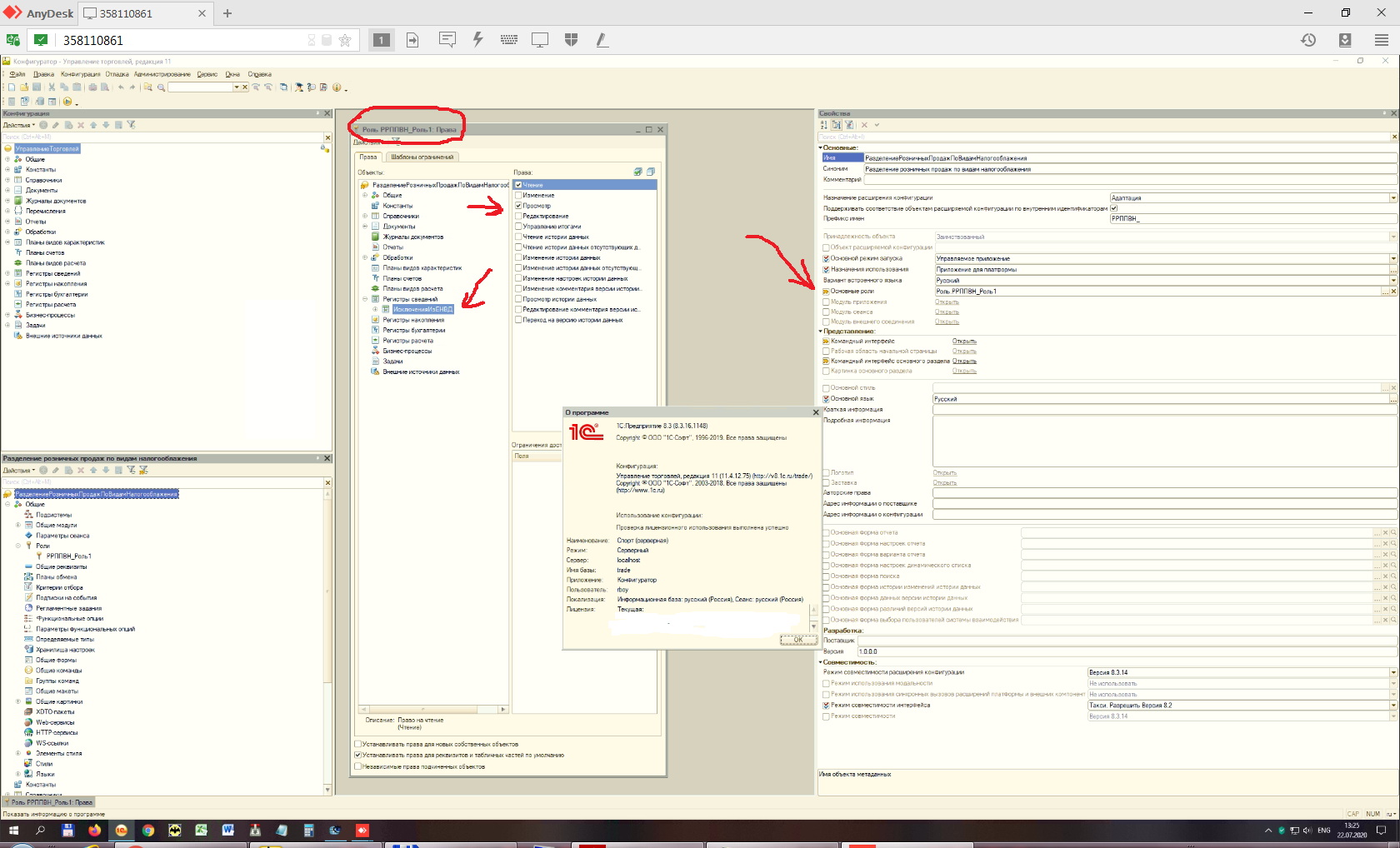Click Открыть link for Логотип
This screenshot has height=848, width=1400.
click(945, 473)
